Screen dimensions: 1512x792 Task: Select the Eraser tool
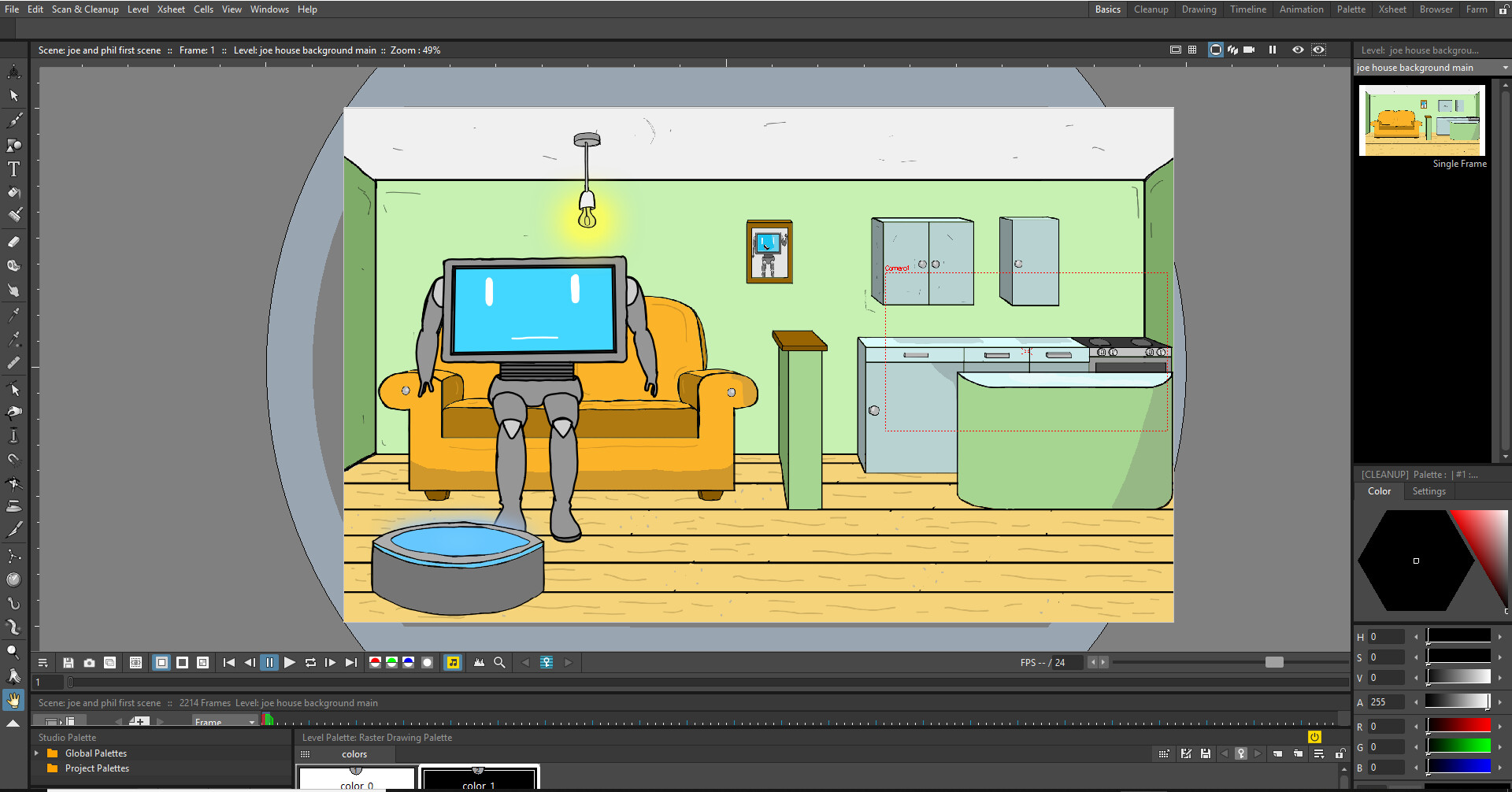click(14, 242)
